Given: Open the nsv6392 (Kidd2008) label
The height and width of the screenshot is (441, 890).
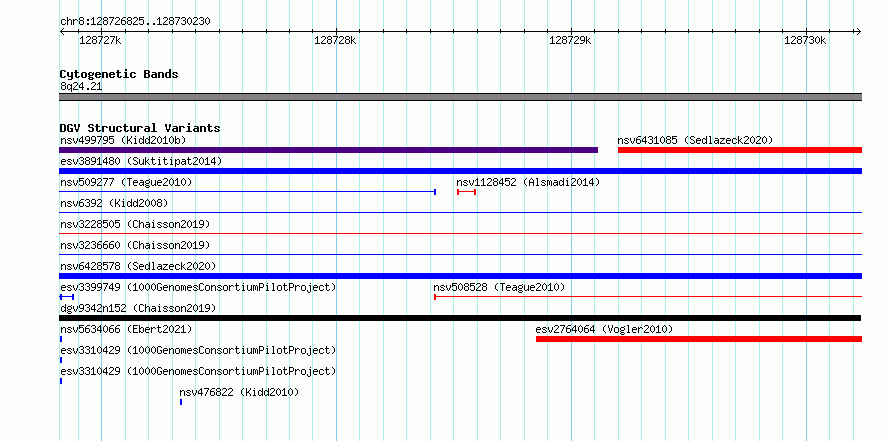Looking at the screenshot, I should [x=114, y=203].
